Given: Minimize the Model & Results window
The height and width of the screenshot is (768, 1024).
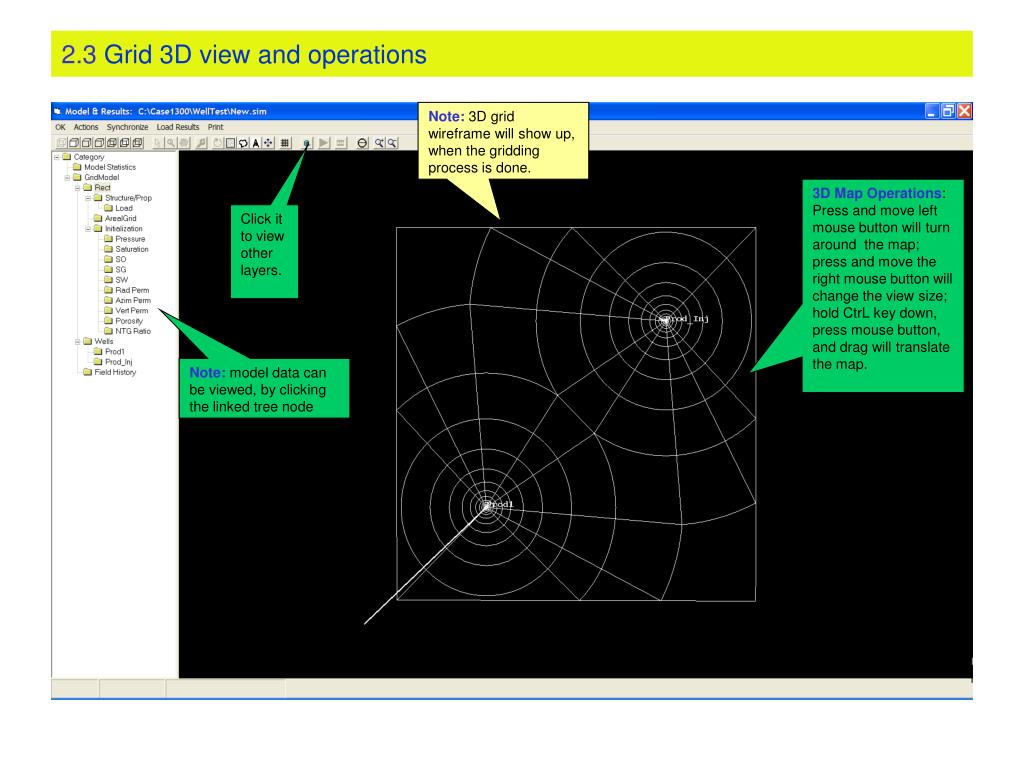Looking at the screenshot, I should [x=932, y=111].
